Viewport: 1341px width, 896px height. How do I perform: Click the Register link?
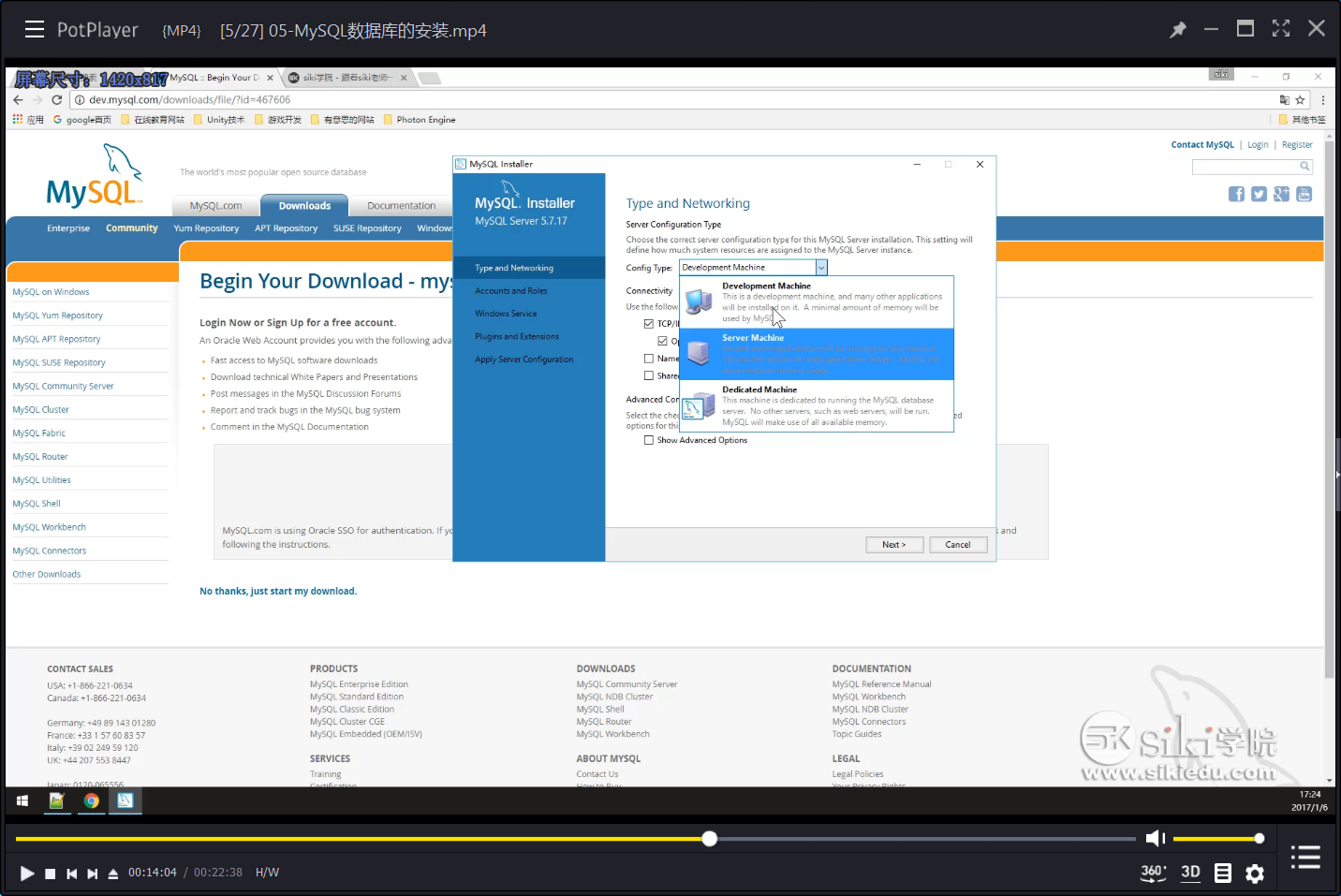click(x=1297, y=145)
